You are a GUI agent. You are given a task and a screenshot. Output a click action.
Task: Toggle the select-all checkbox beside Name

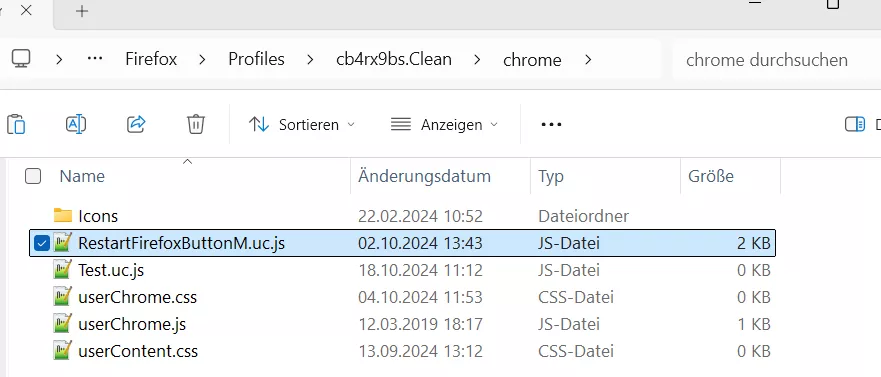click(x=33, y=176)
